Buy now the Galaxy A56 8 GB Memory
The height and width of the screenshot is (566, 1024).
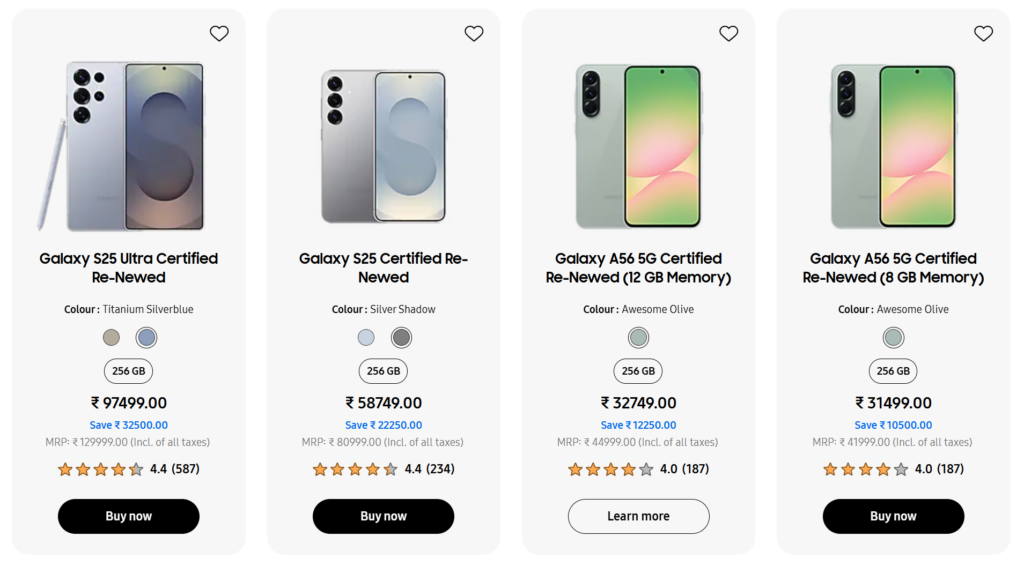coord(893,516)
